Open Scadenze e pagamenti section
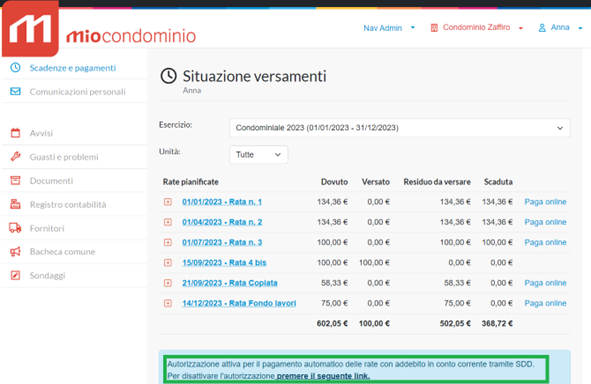The width and height of the screenshot is (591, 384). tap(73, 68)
